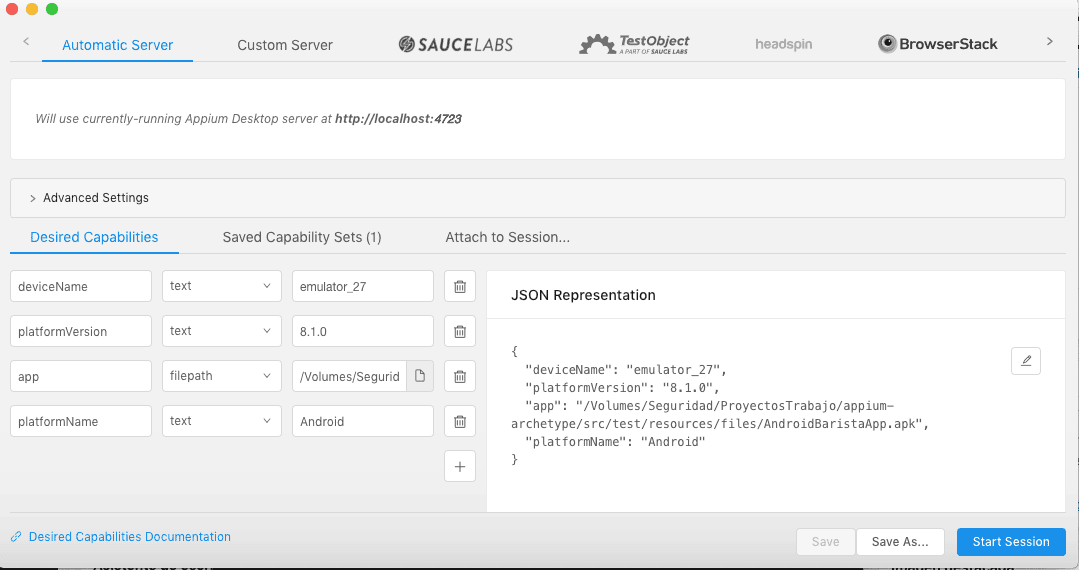The height and width of the screenshot is (570, 1079).
Task: Edit the app capability name field
Action: tap(81, 377)
